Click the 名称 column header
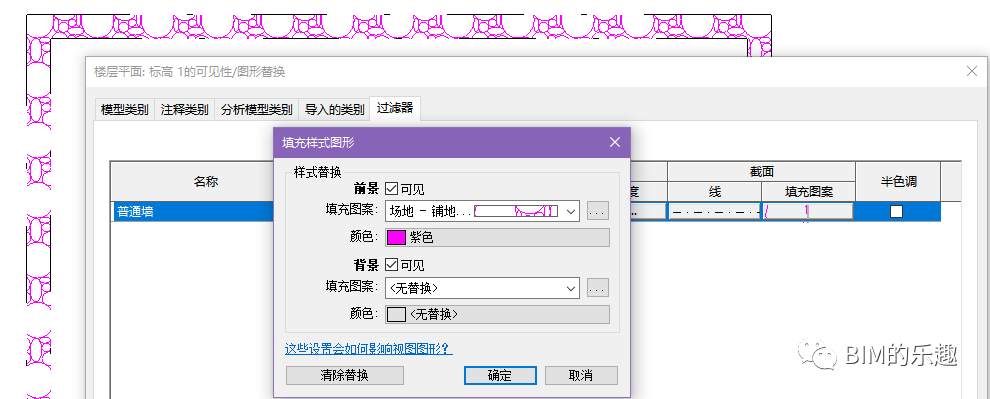990x399 pixels. (x=206, y=181)
